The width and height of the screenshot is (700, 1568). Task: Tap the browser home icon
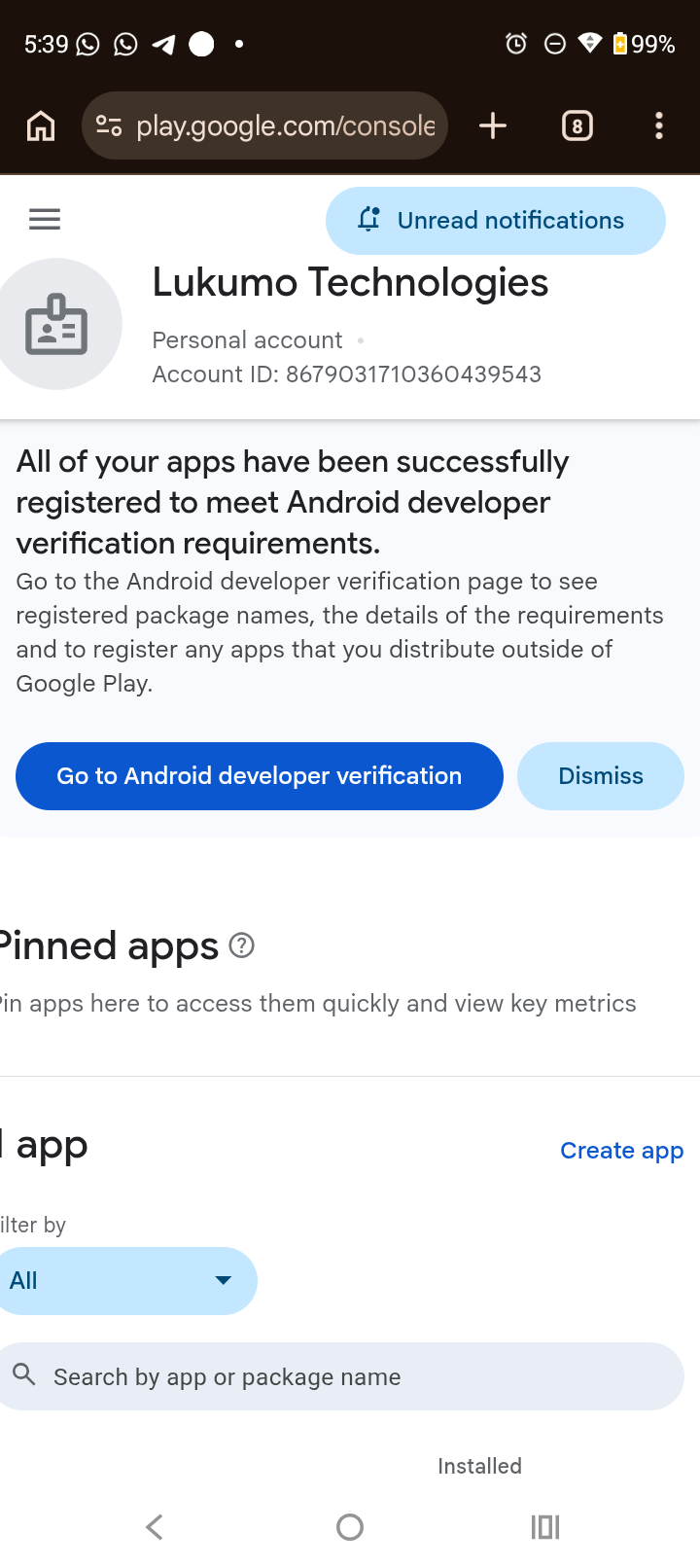[41, 125]
